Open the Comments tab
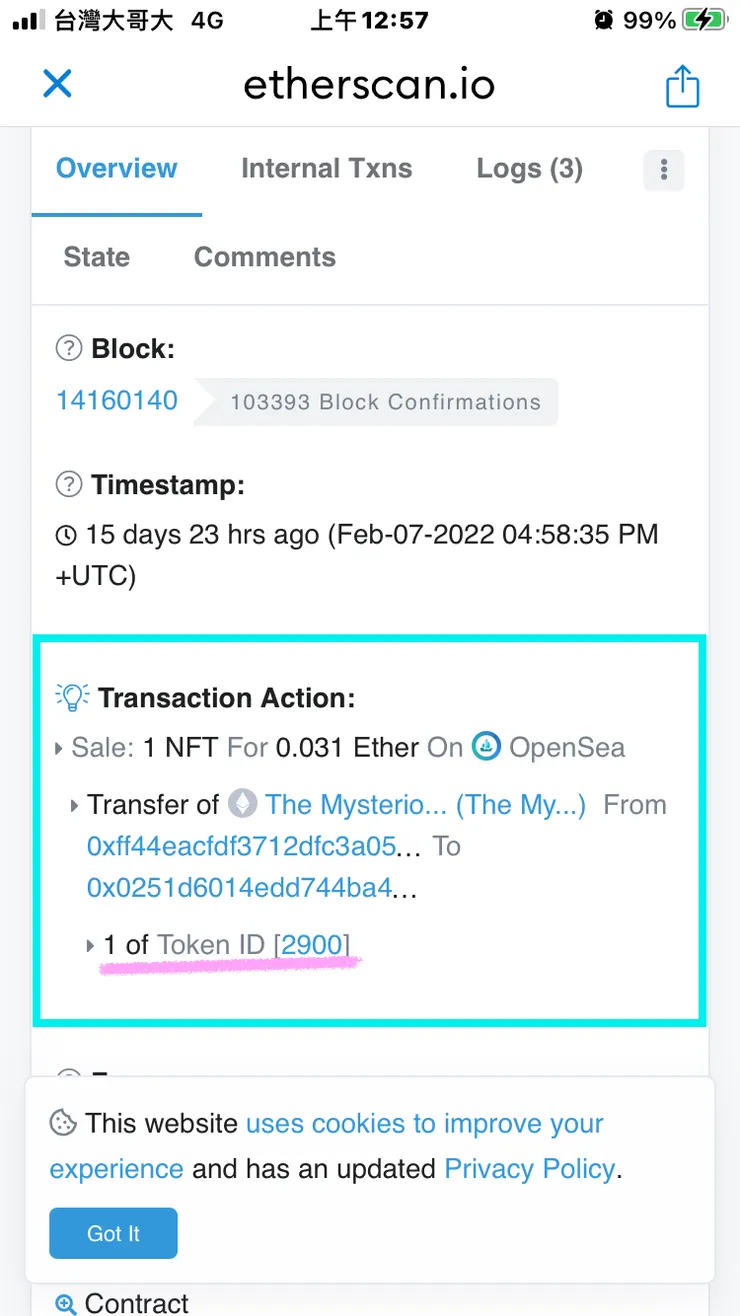This screenshot has height=1316, width=740. pos(264,257)
